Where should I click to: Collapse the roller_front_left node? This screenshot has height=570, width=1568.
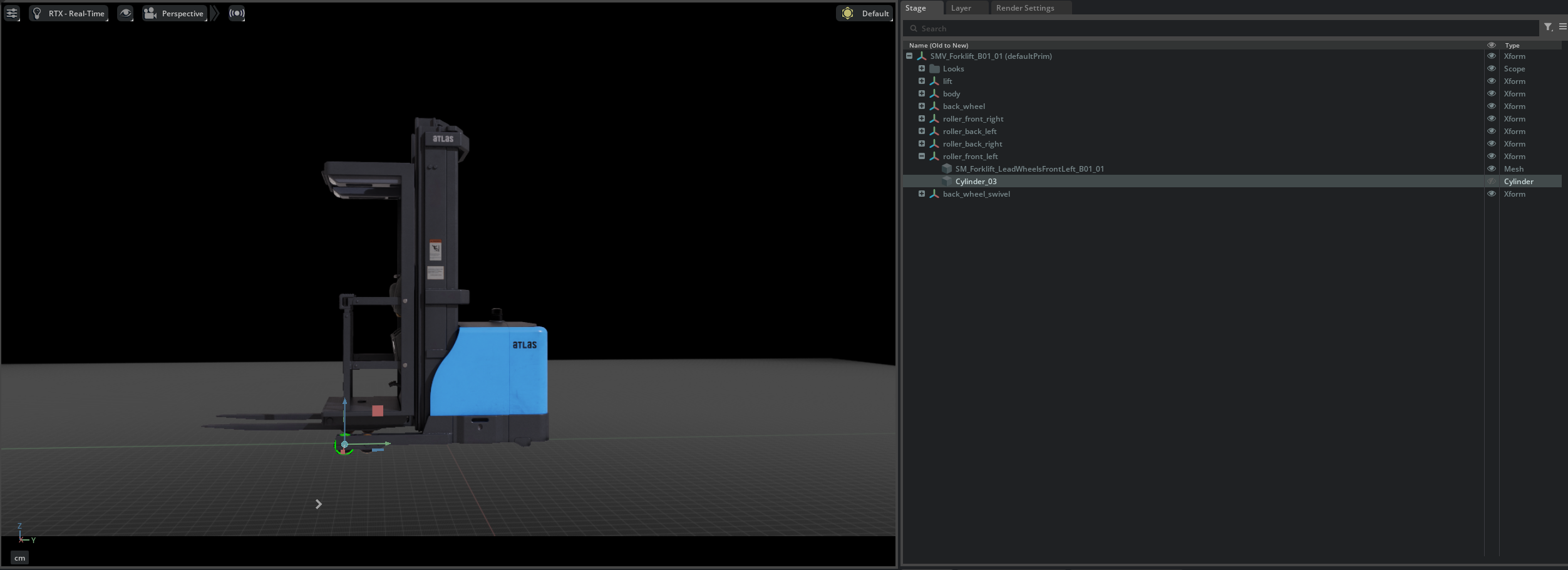pyautogui.click(x=922, y=157)
